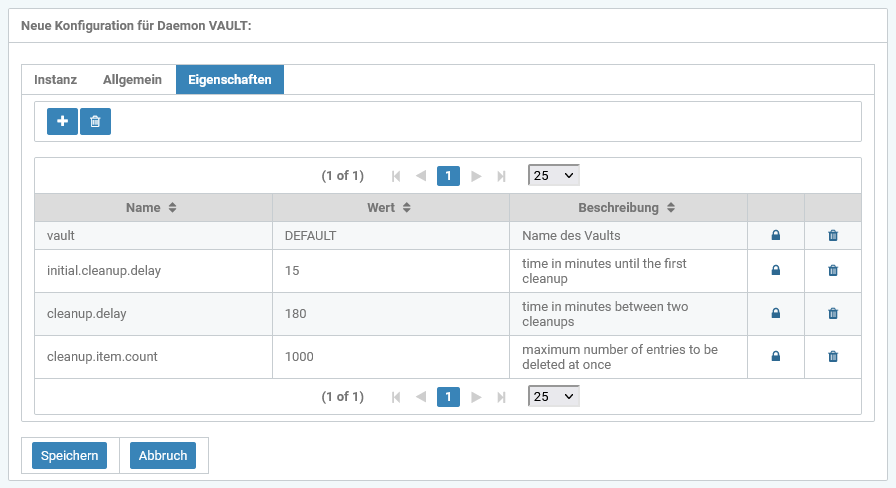Open the Allgemein tab

(x=132, y=80)
